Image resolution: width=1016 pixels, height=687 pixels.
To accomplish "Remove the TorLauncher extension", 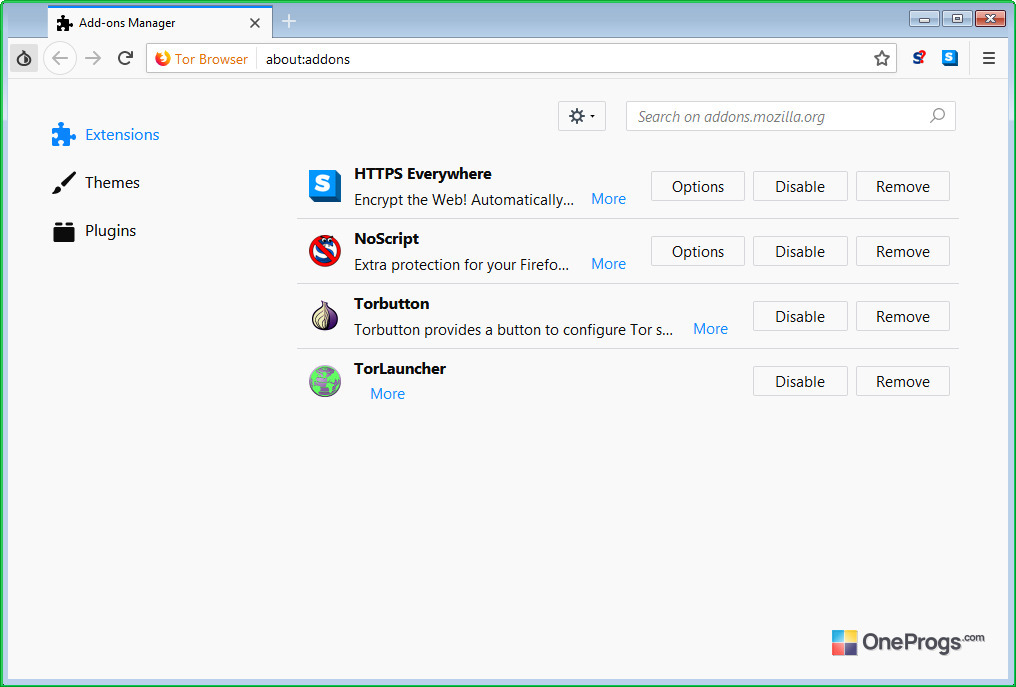I will pos(903,381).
